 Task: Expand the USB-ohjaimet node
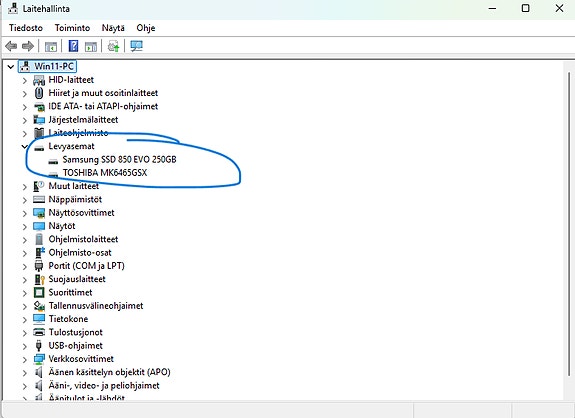[25, 346]
